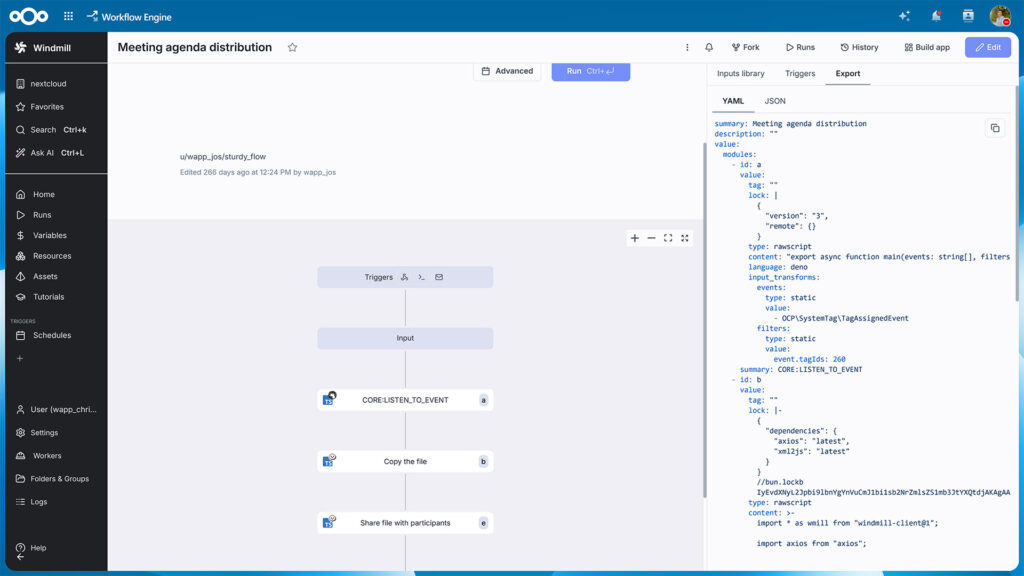Viewport: 1024px width, 576px height.
Task: Open Resources page
Action: [56, 256]
